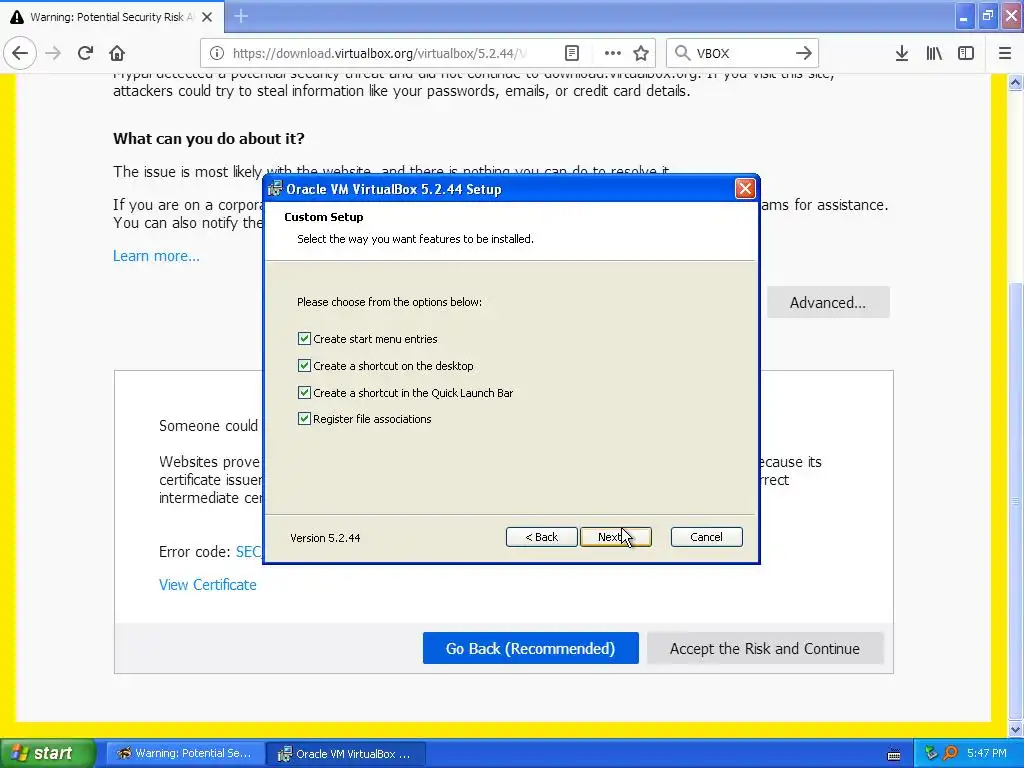Click the What can you do about it? heading
The height and width of the screenshot is (768, 1024).
click(209, 138)
